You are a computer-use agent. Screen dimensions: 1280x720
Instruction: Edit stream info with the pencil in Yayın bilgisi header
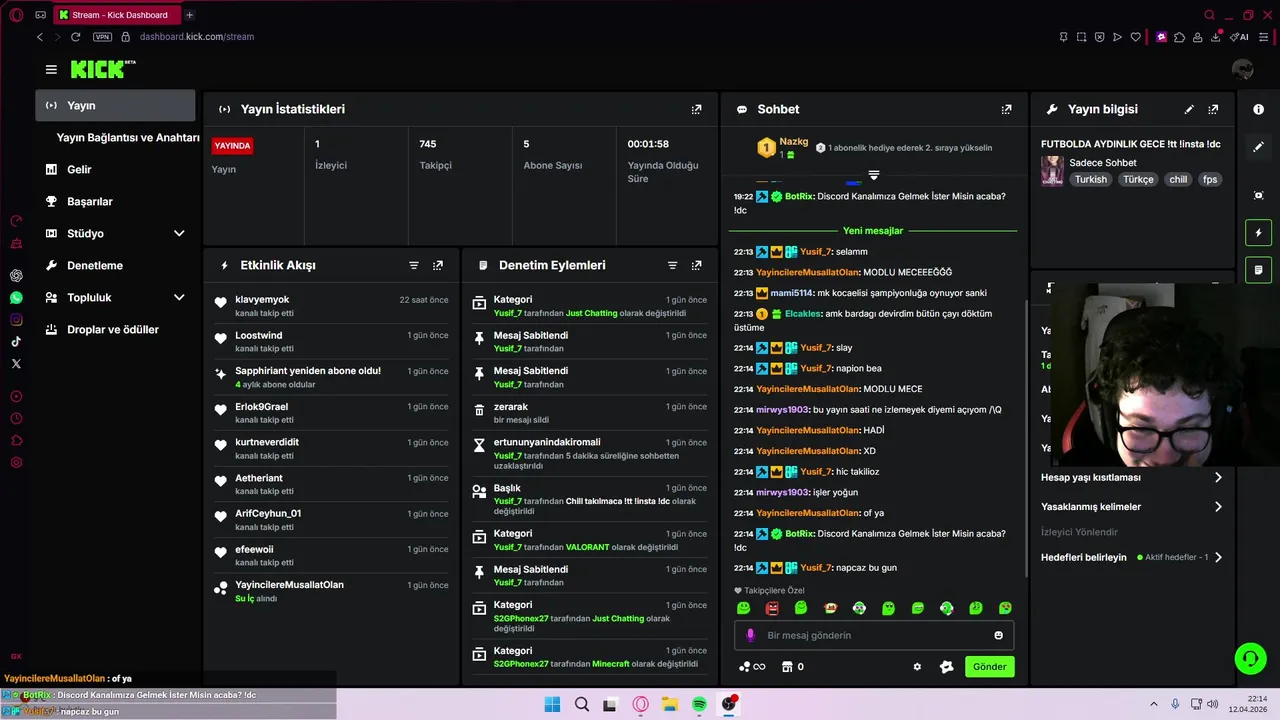1189,109
